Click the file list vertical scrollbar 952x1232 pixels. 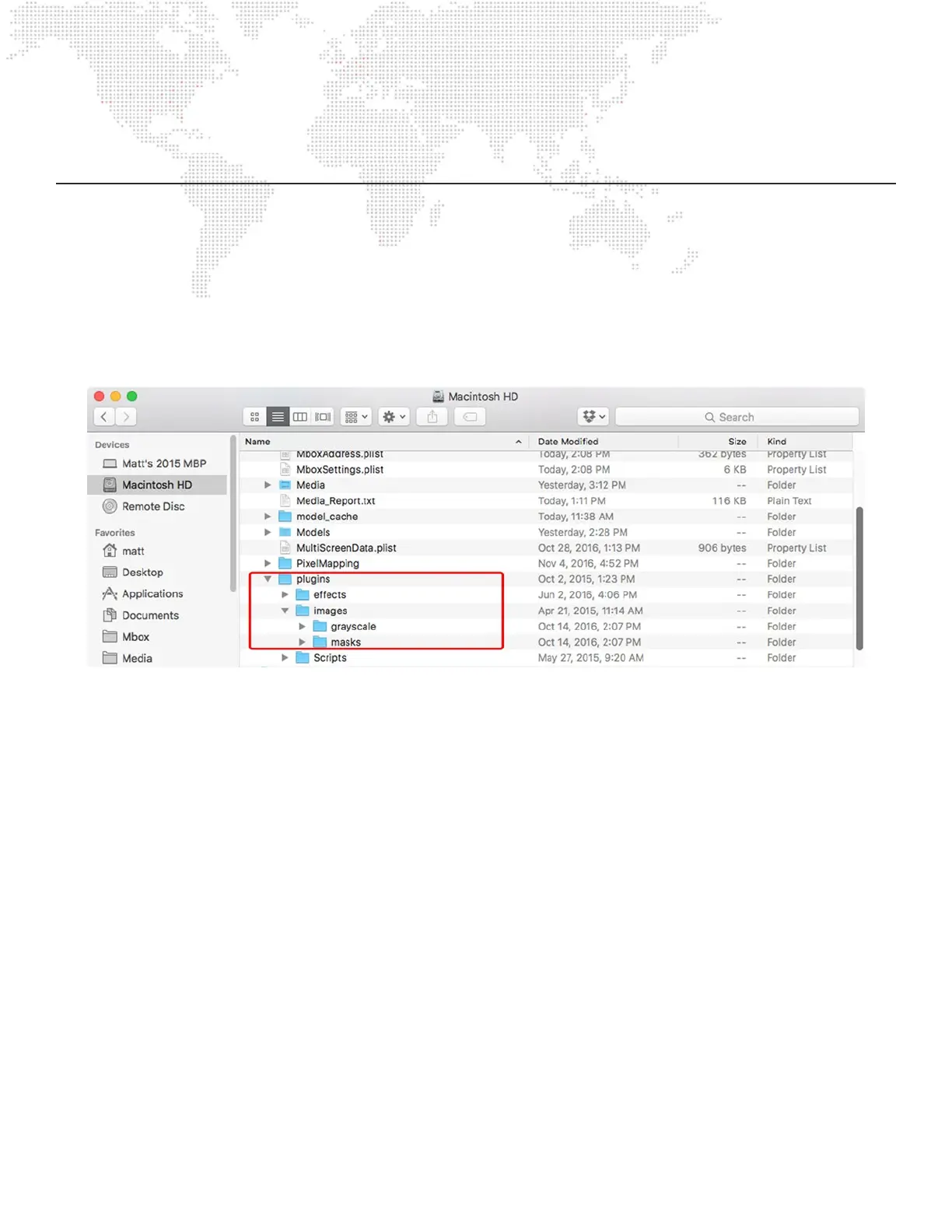[859, 578]
